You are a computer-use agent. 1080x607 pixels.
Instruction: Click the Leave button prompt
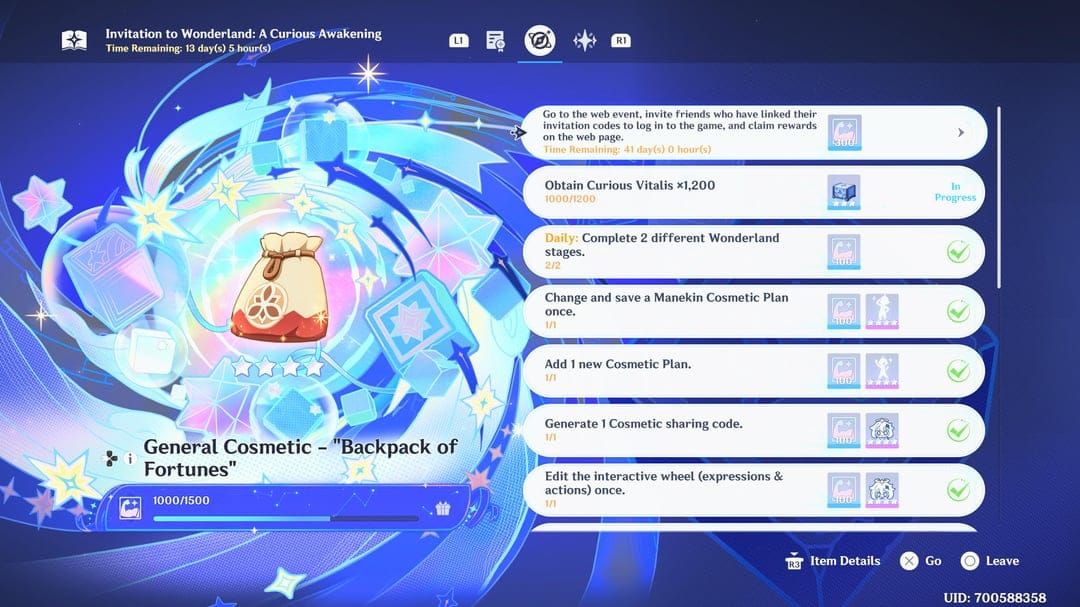[990, 561]
